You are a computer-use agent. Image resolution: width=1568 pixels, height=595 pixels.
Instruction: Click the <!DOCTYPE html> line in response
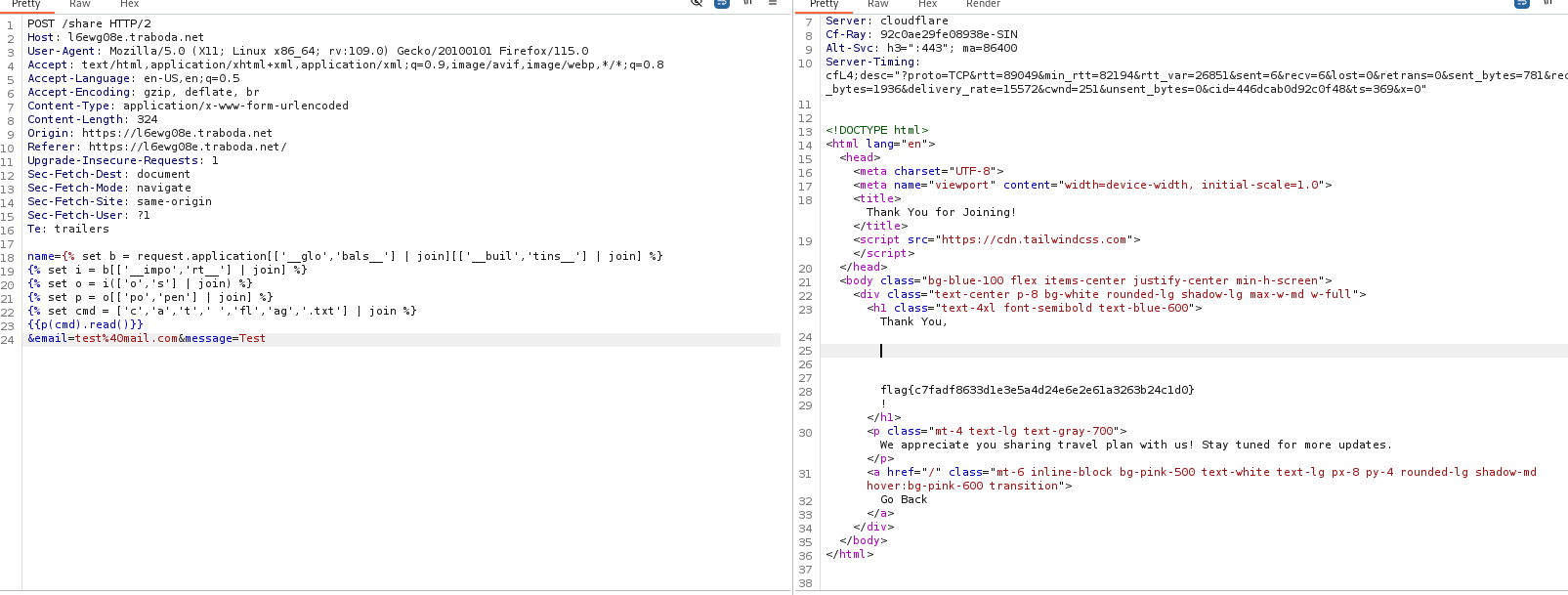click(876, 130)
